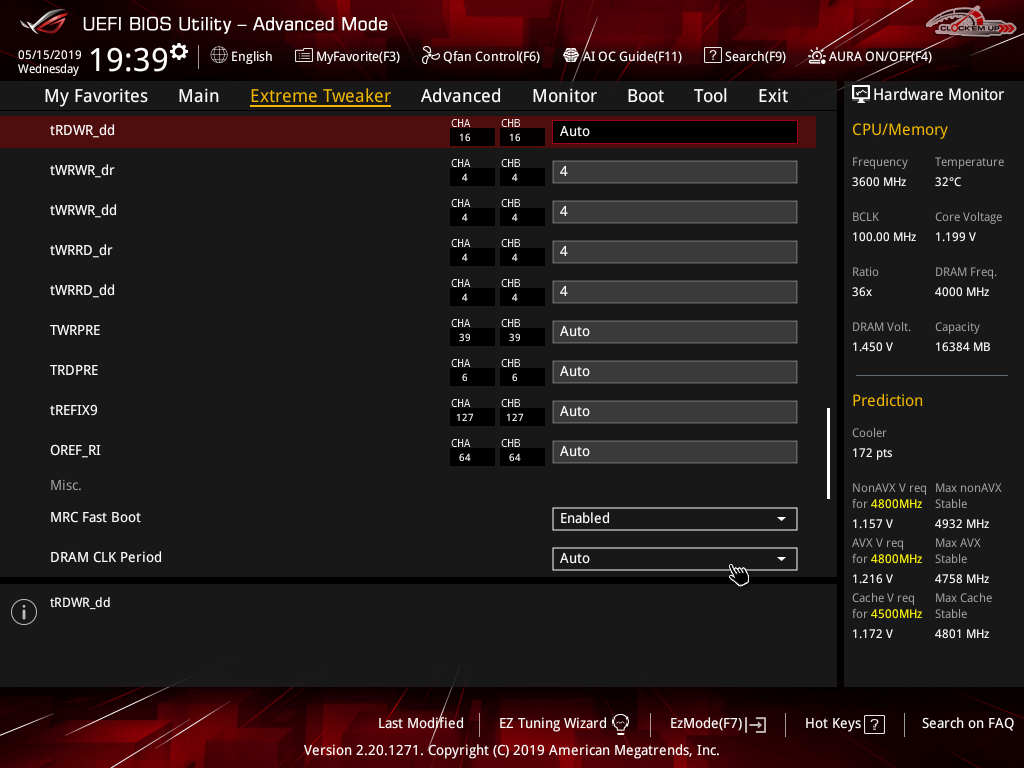The height and width of the screenshot is (768, 1024).
Task: Open Qfan Control fan icon
Action: point(430,56)
